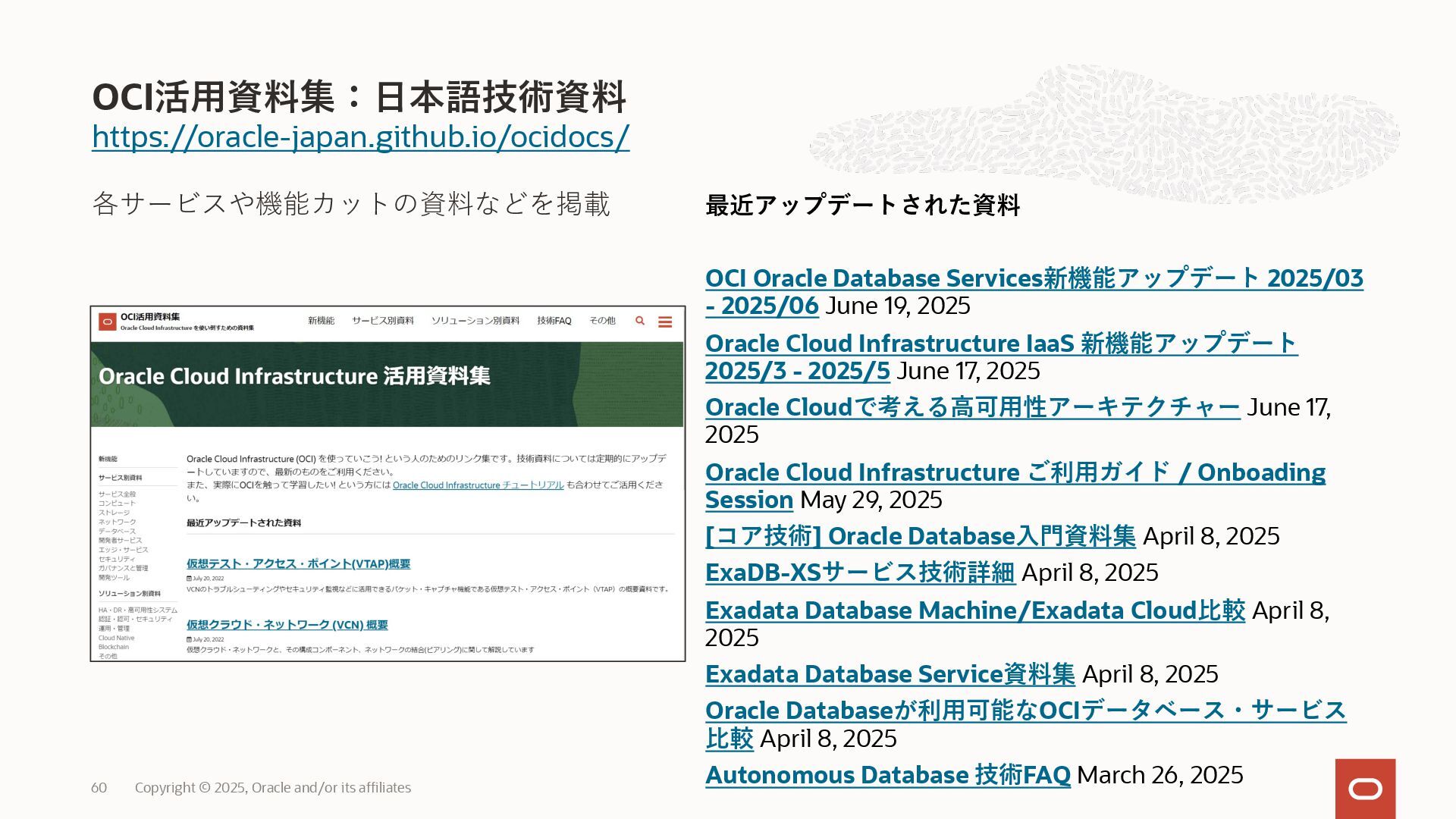This screenshot has width=1456, height=819.
Task: Select サービス別資料 sidebar heading
Action: tap(120, 478)
